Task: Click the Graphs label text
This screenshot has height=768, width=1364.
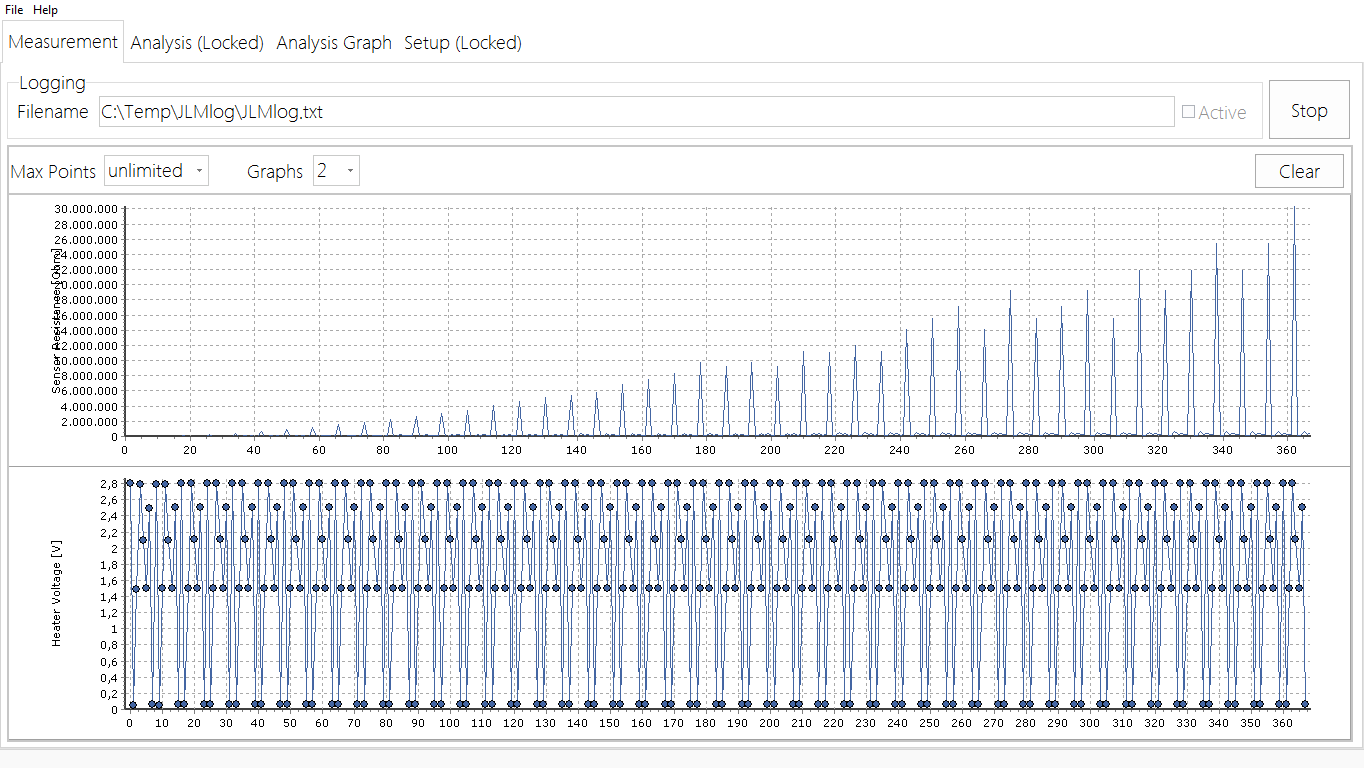Action: coord(275,171)
